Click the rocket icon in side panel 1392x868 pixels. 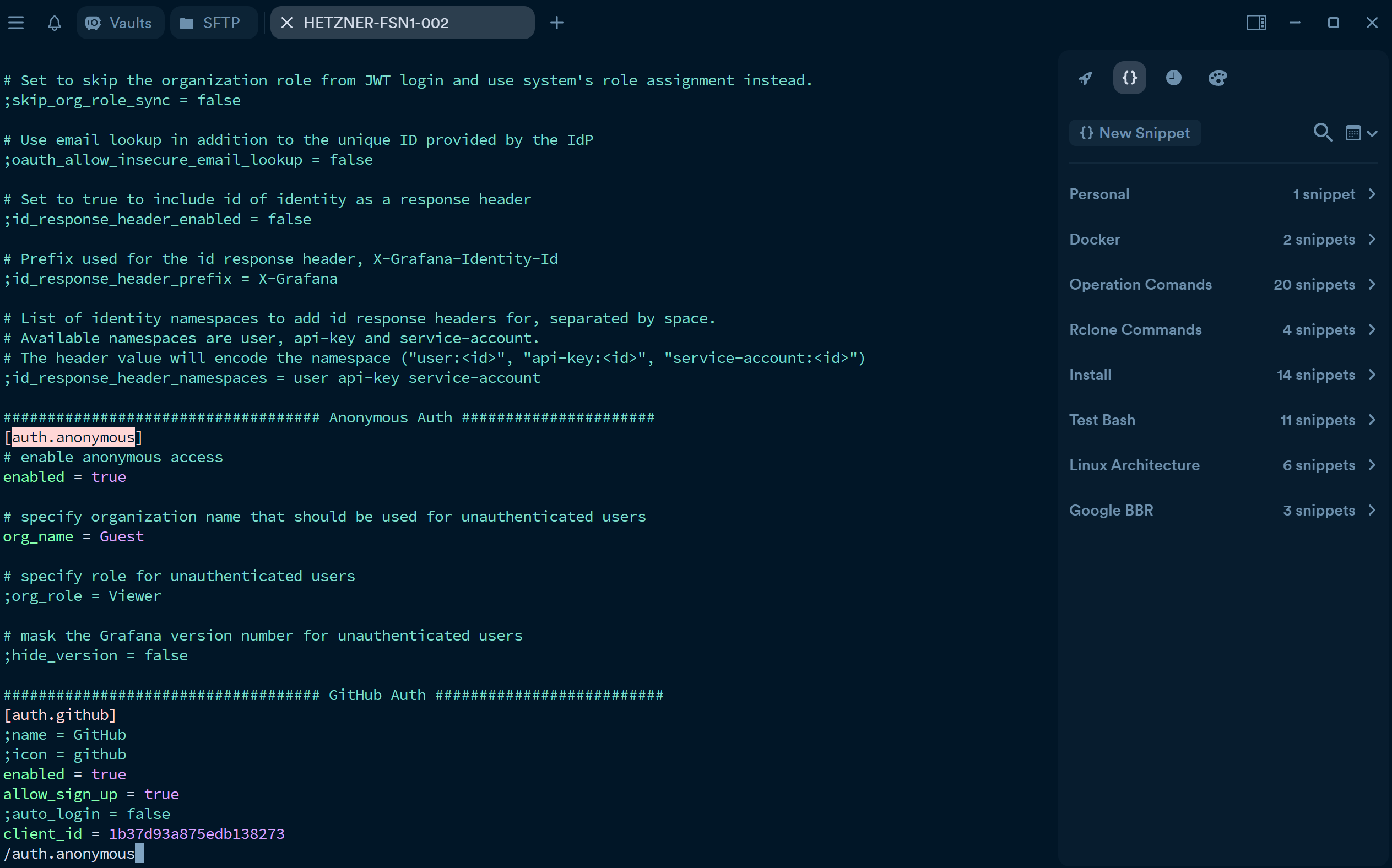pyautogui.click(x=1085, y=78)
